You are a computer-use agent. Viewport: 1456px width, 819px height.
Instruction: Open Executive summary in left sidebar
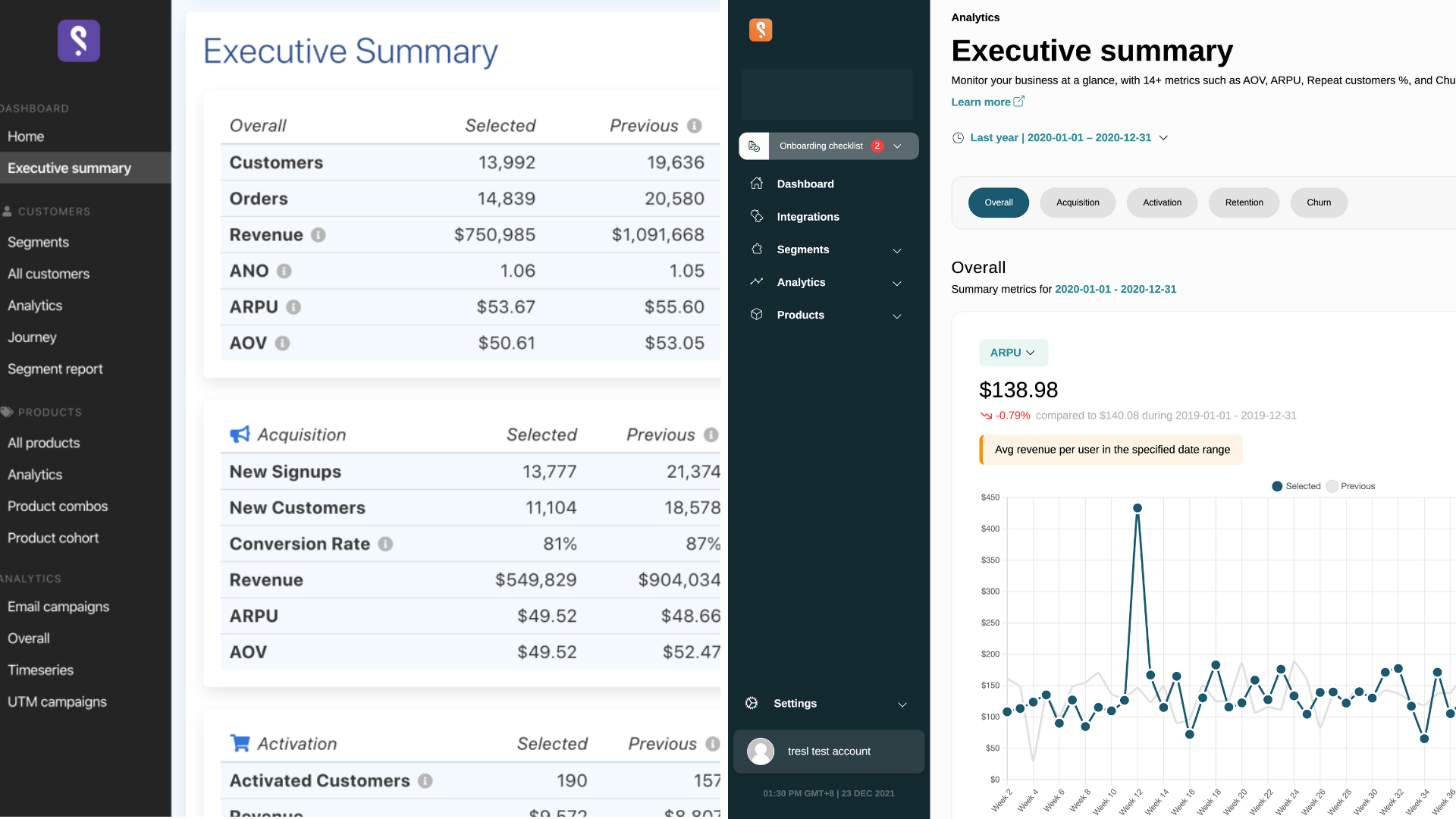(70, 168)
